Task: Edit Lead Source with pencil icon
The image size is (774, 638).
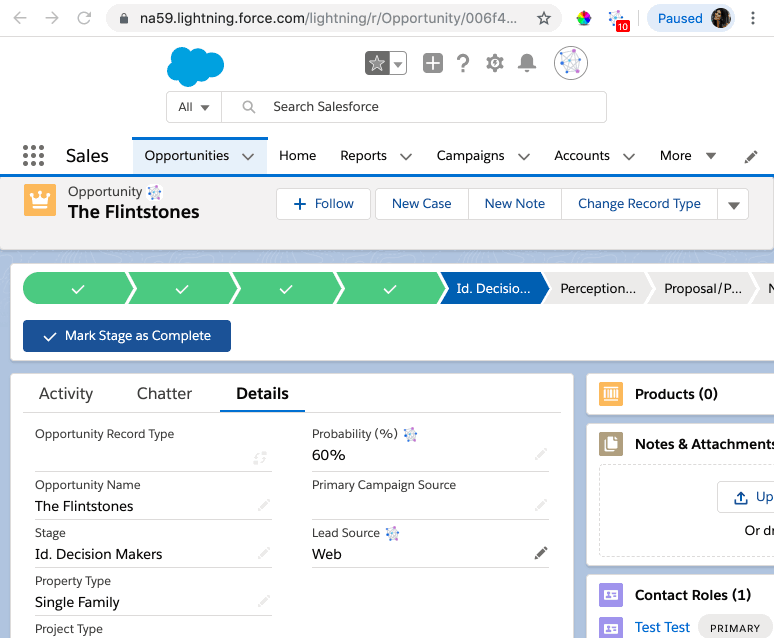Action: tap(541, 553)
